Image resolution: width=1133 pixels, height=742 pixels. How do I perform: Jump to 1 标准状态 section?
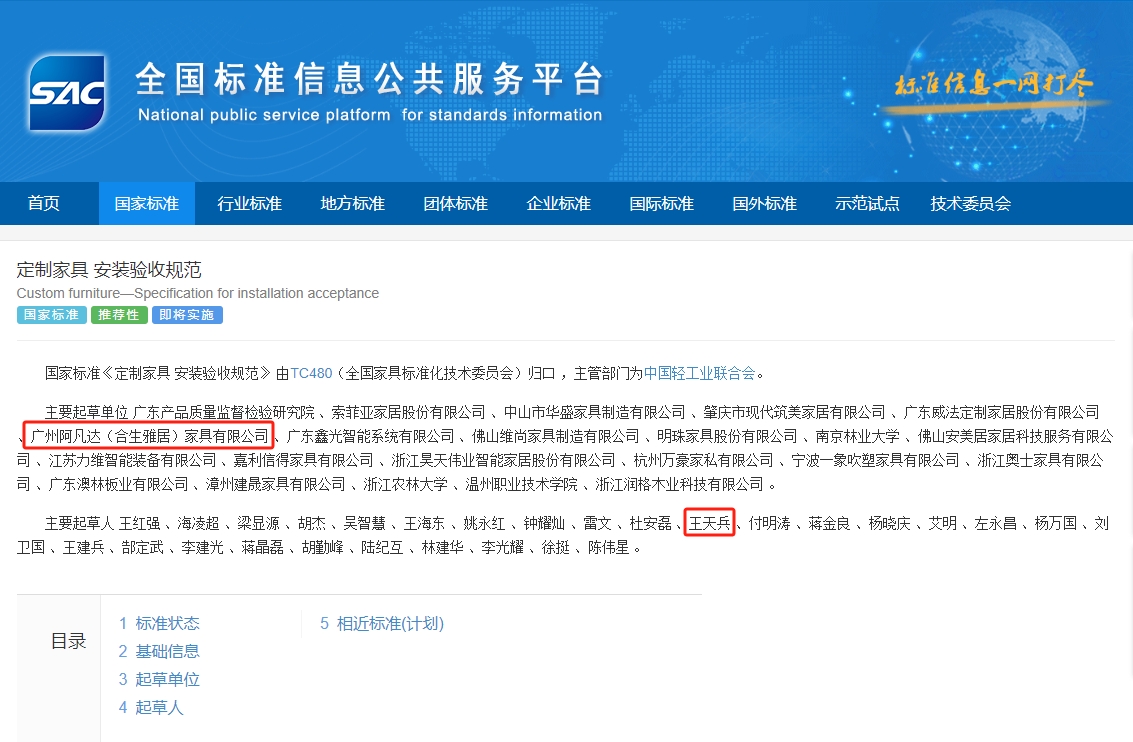[x=159, y=623]
